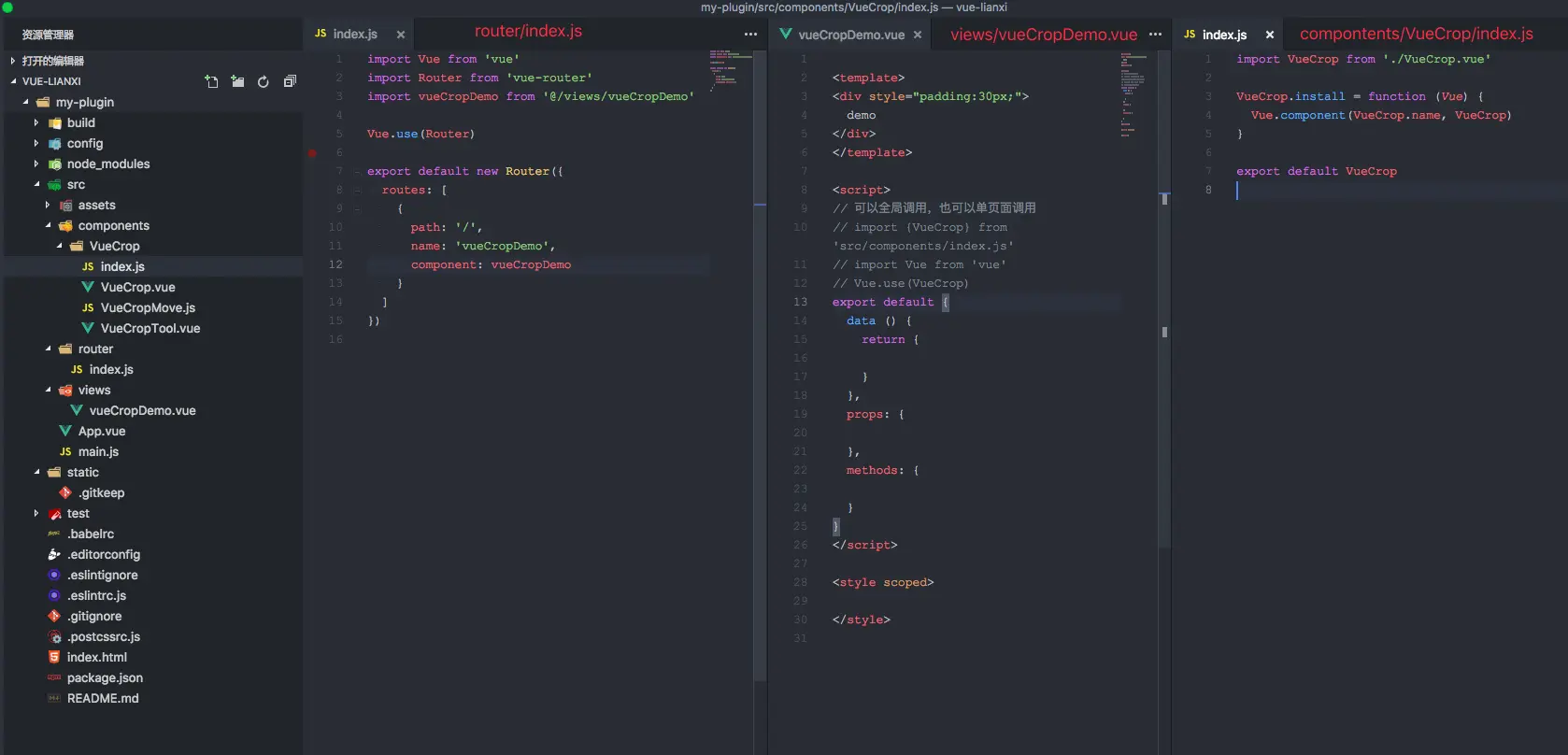Click the 'export default VueCrop' line
Image resolution: width=1568 pixels, height=755 pixels.
point(1317,171)
